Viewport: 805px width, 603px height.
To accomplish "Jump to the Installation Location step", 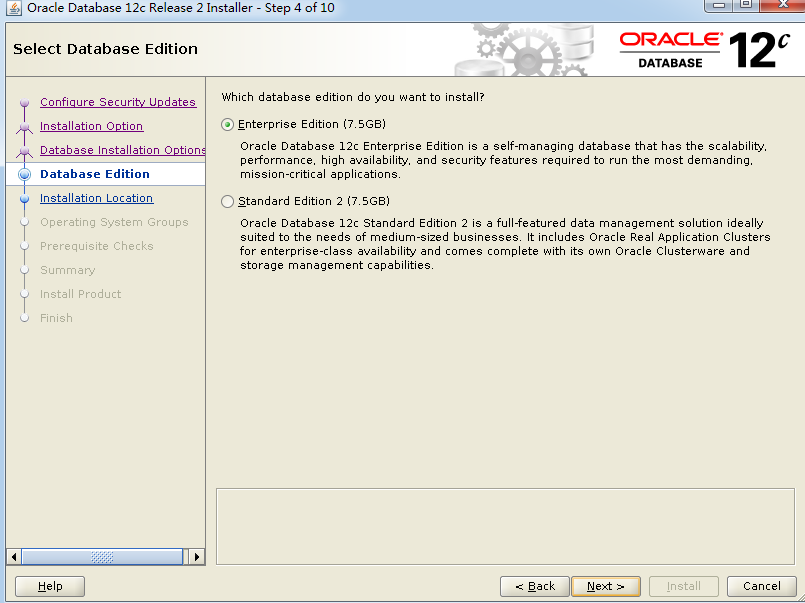I will (97, 198).
